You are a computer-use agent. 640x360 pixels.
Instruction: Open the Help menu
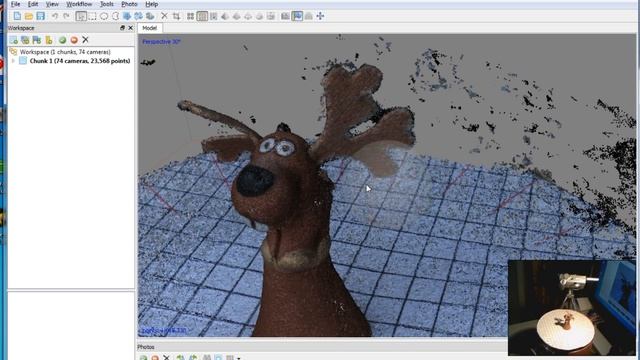(x=152, y=4)
